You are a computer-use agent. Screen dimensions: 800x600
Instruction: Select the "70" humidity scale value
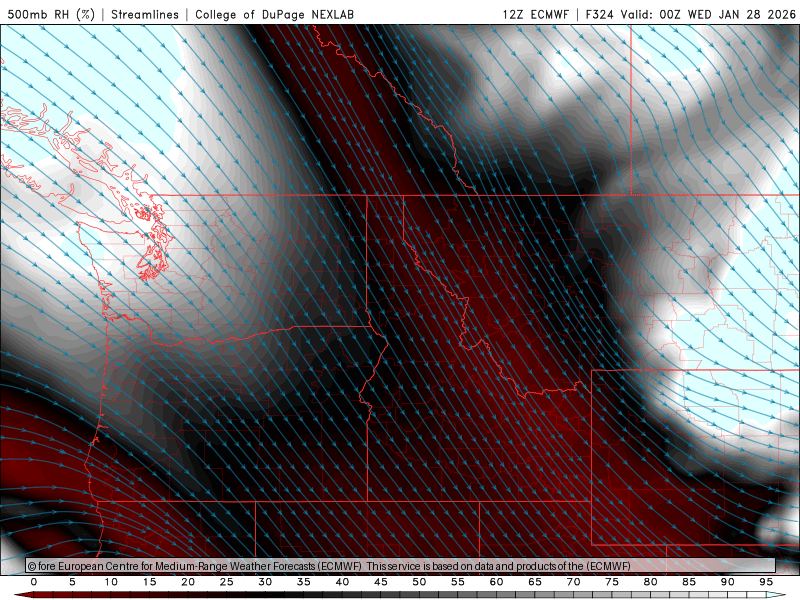point(573,582)
